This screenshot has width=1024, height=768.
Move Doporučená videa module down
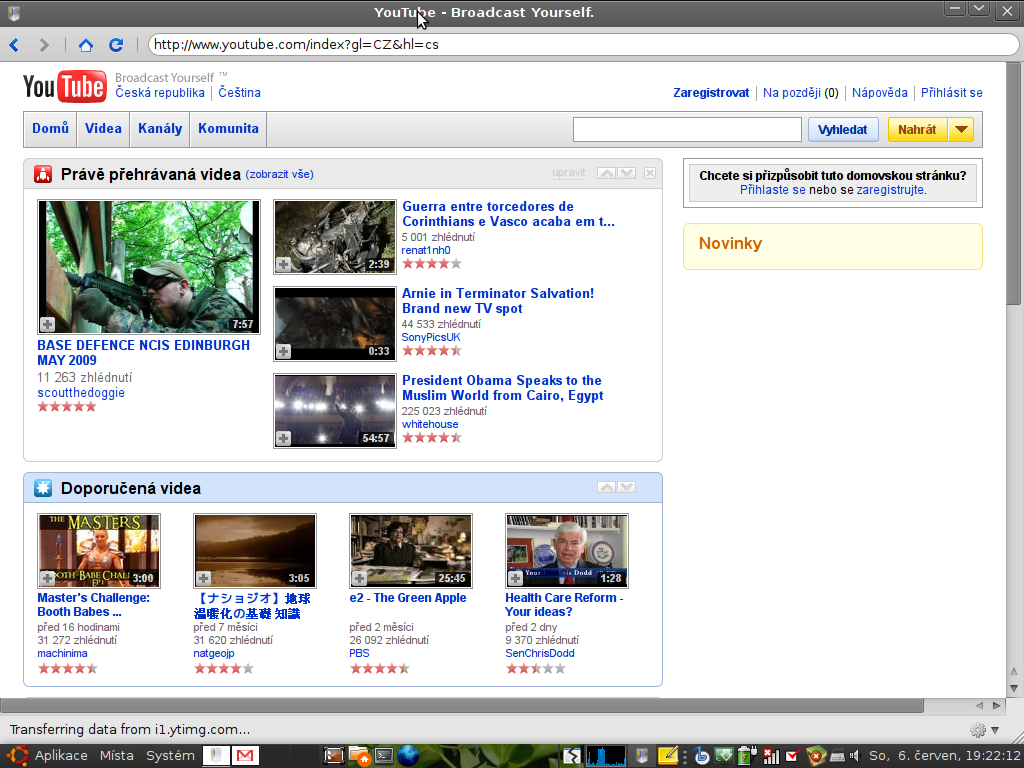(627, 487)
